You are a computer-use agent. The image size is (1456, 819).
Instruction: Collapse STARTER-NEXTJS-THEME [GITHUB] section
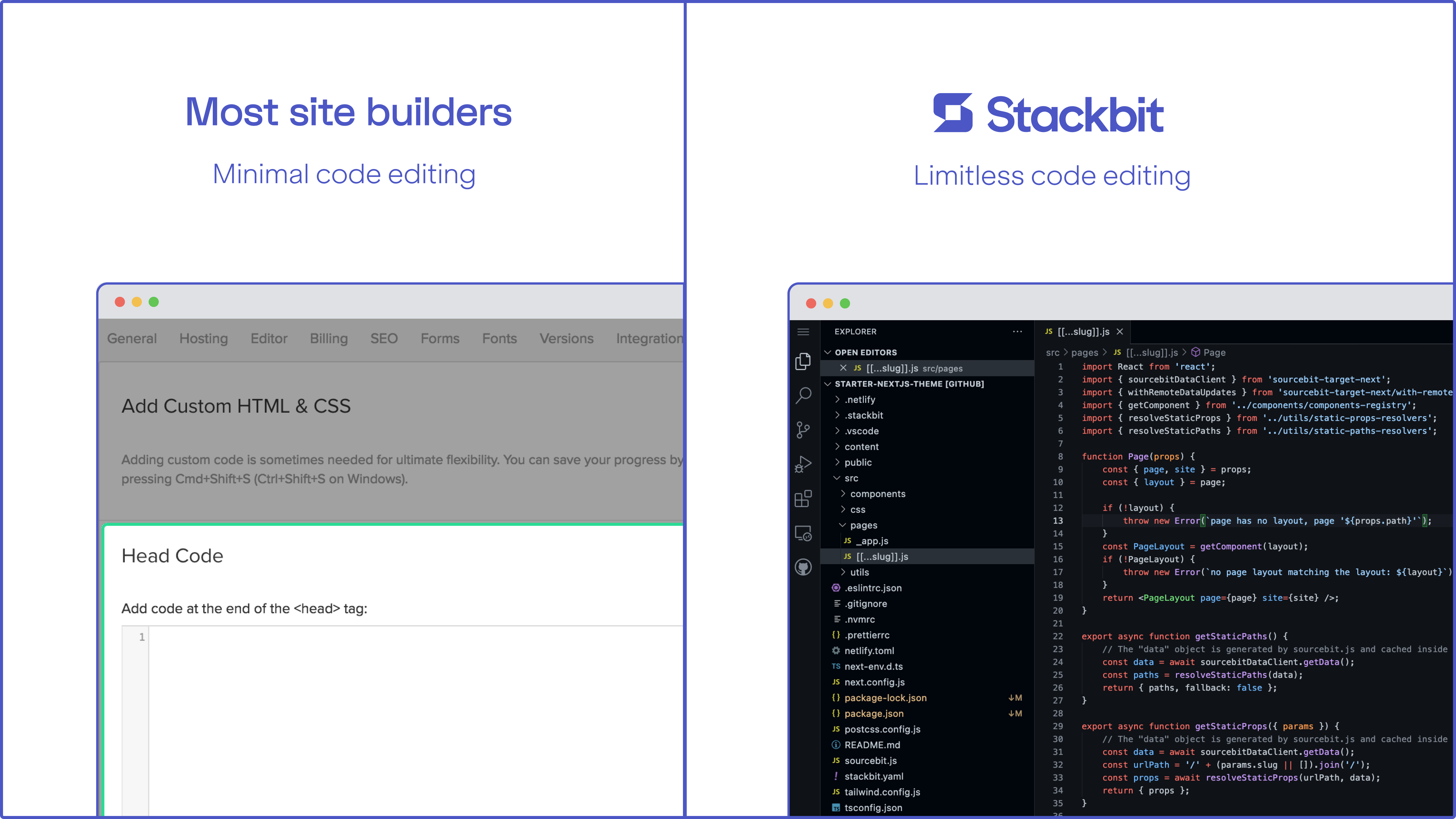(828, 384)
